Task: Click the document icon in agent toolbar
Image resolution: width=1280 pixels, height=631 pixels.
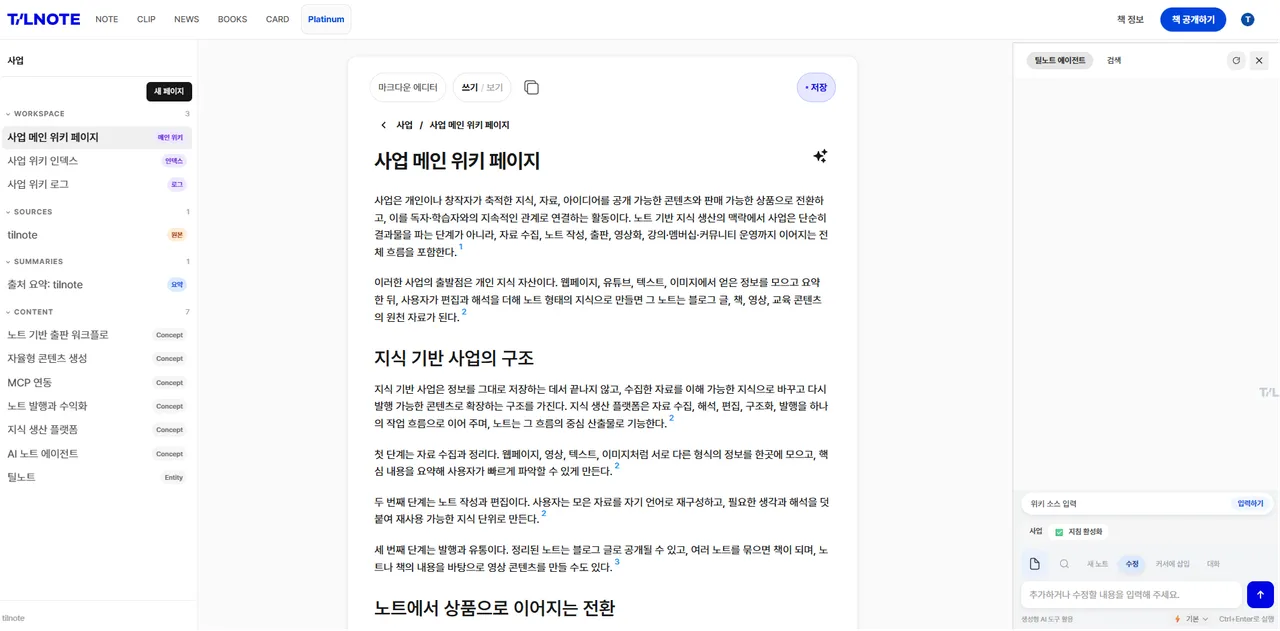Action: 1034,564
